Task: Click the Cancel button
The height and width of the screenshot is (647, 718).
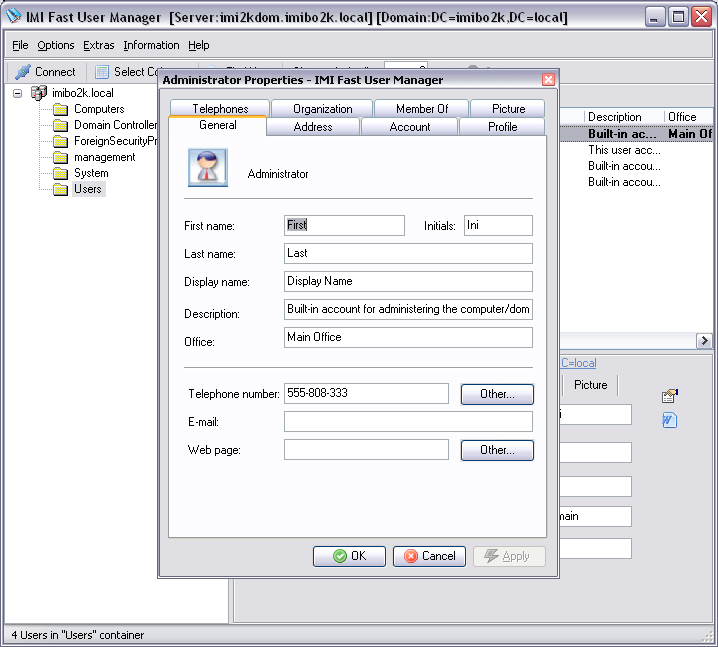Action: [x=430, y=556]
